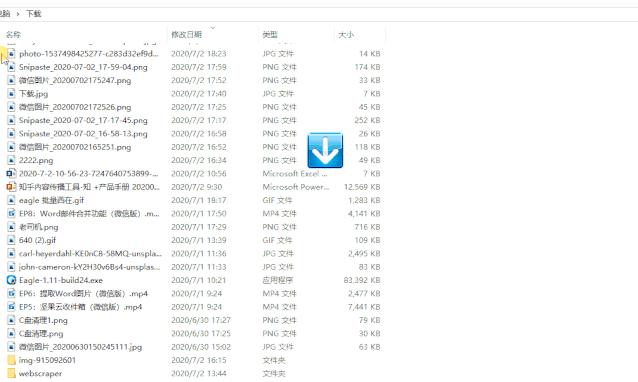
Task: Click the 2222.png image icon
Action: [x=11, y=160]
